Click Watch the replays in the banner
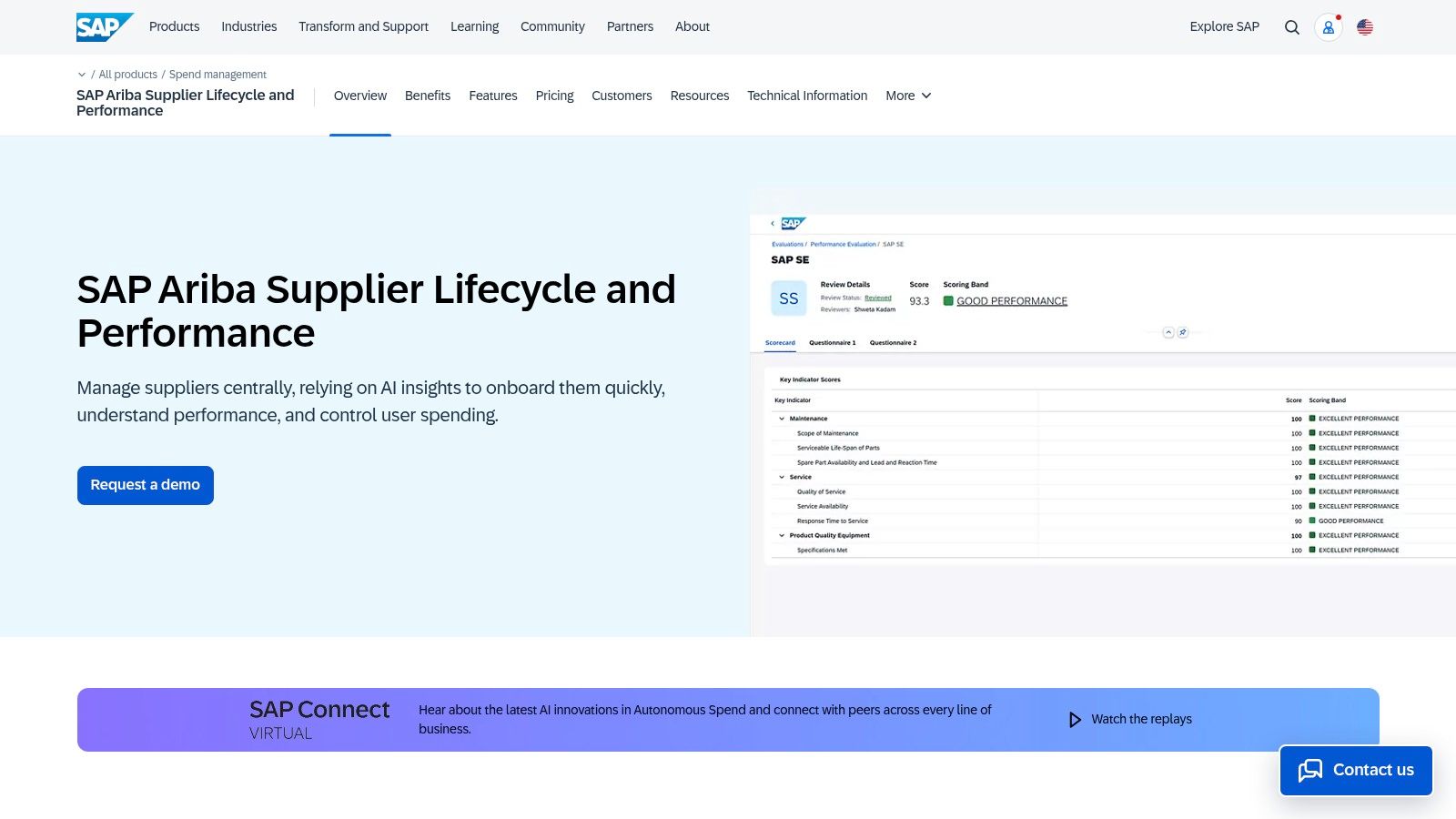This screenshot has width=1456, height=819. pyautogui.click(x=1129, y=719)
